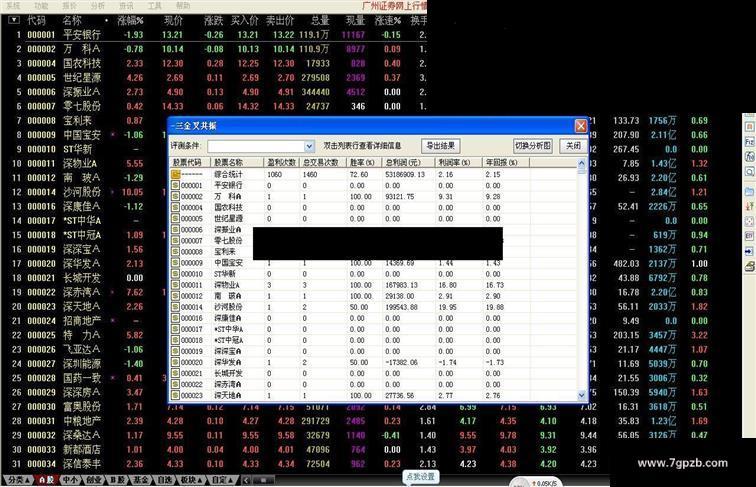Switch to the 创业 tab
This screenshot has width=756, height=487.
(94, 480)
